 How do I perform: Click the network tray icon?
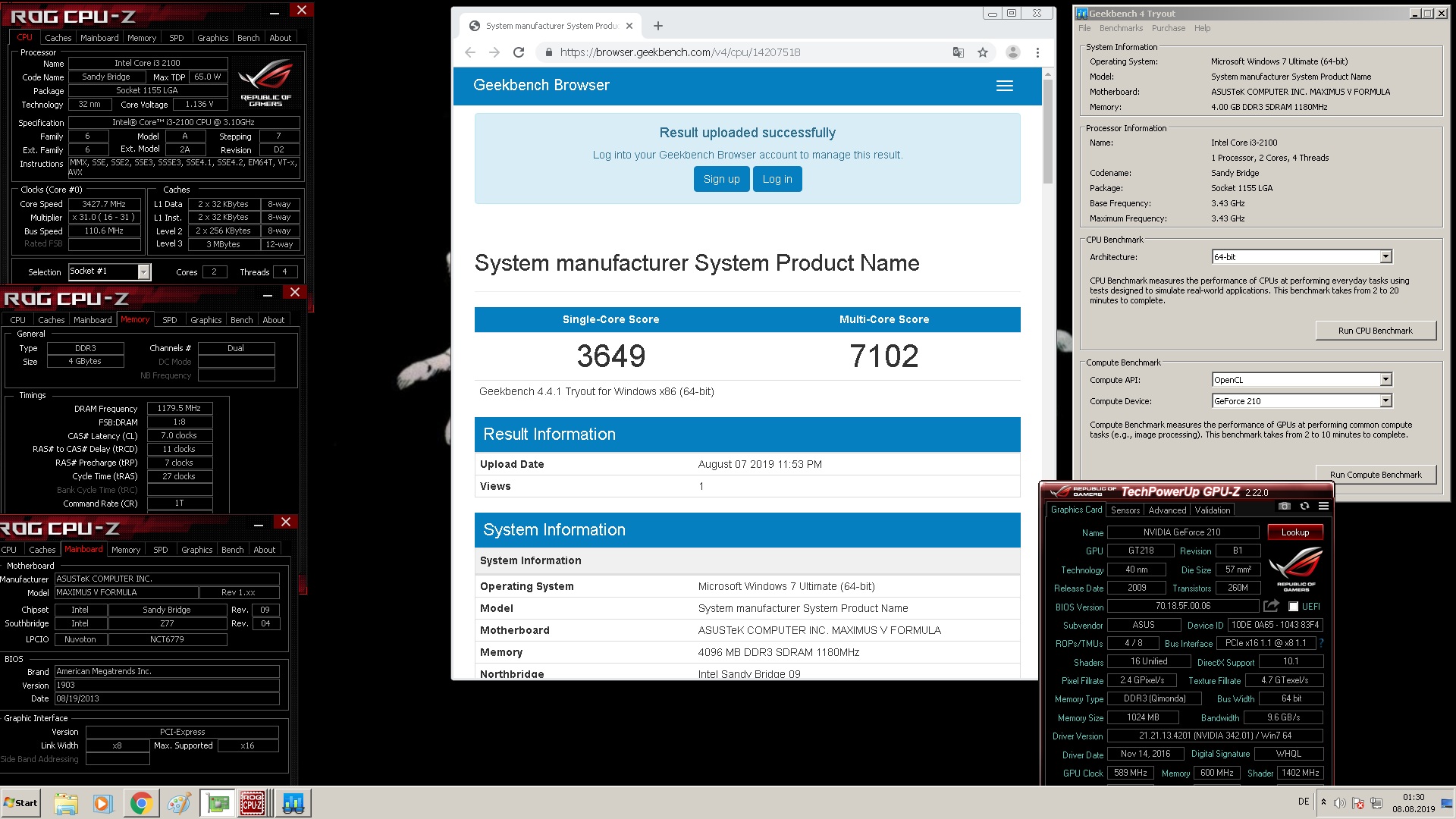pos(1376,802)
